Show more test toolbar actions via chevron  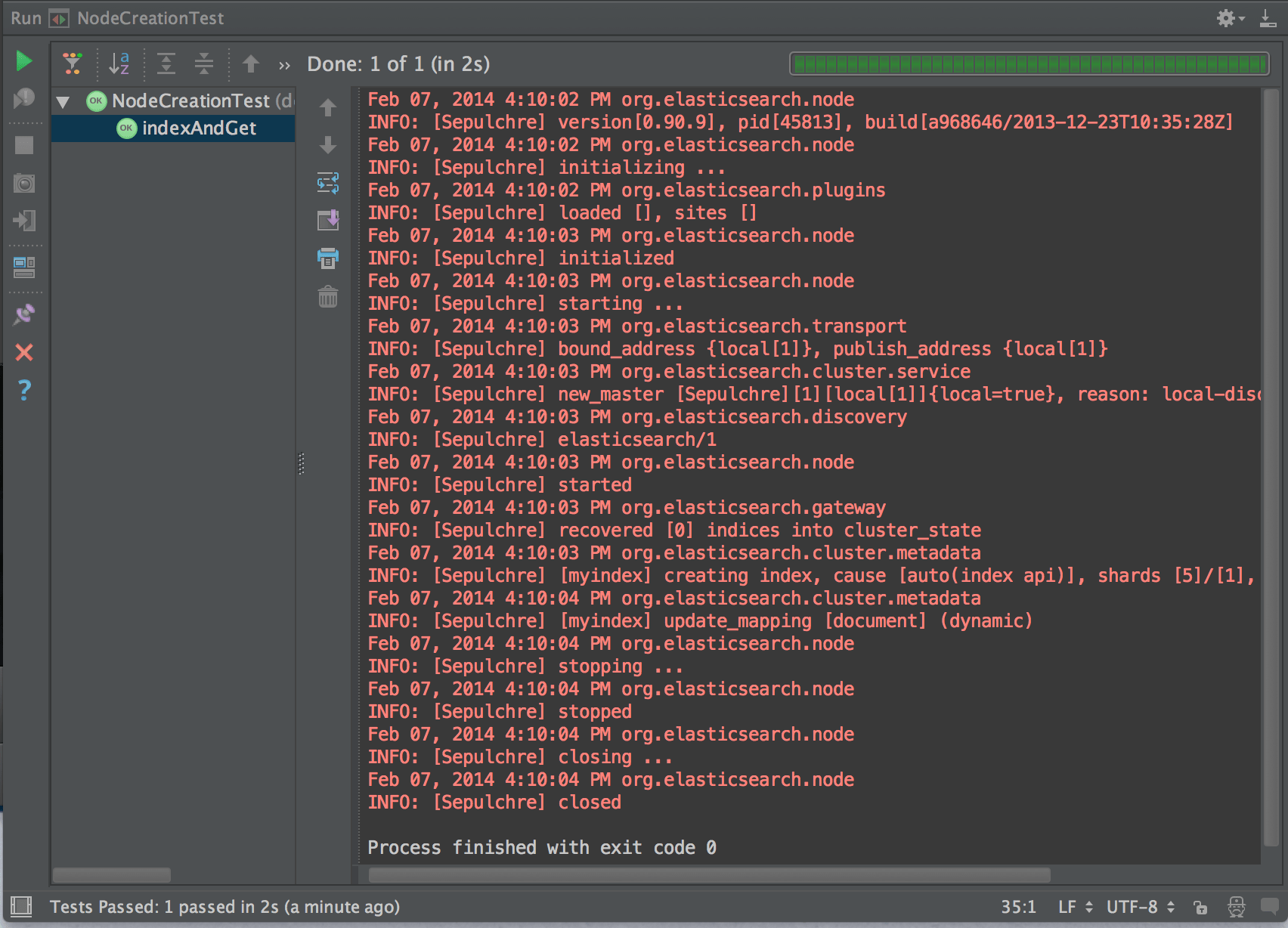point(284,66)
